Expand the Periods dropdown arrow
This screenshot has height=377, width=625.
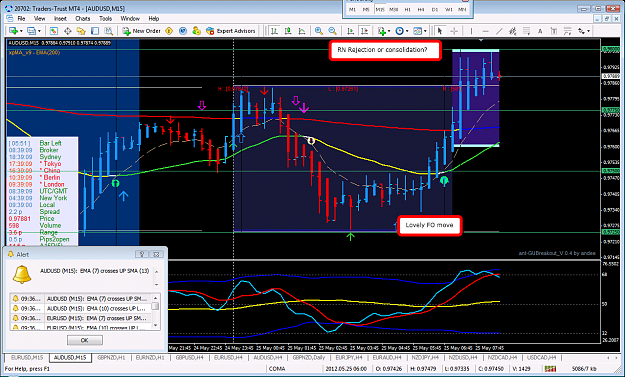pos(407,31)
